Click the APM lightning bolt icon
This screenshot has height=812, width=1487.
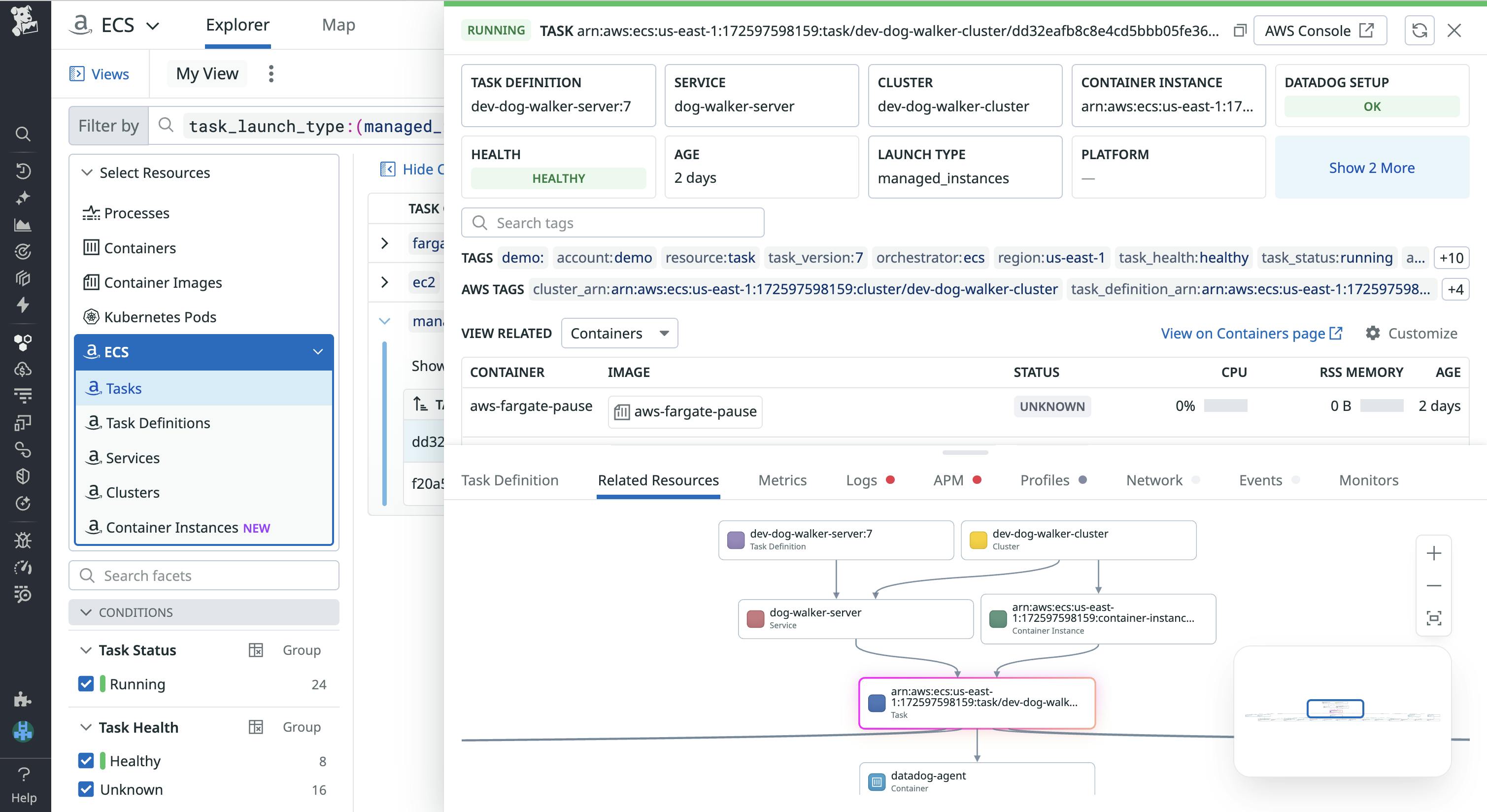click(23, 304)
